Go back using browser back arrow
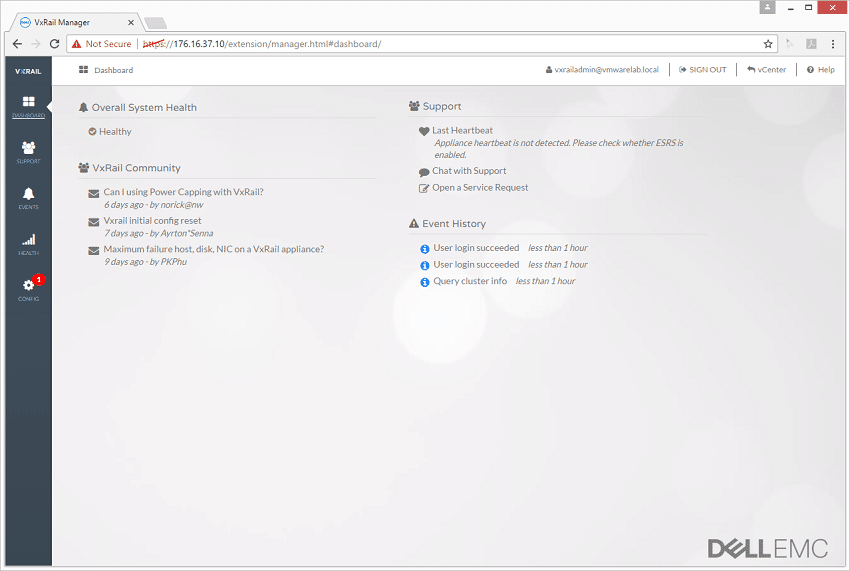This screenshot has height=571, width=850. click(17, 44)
